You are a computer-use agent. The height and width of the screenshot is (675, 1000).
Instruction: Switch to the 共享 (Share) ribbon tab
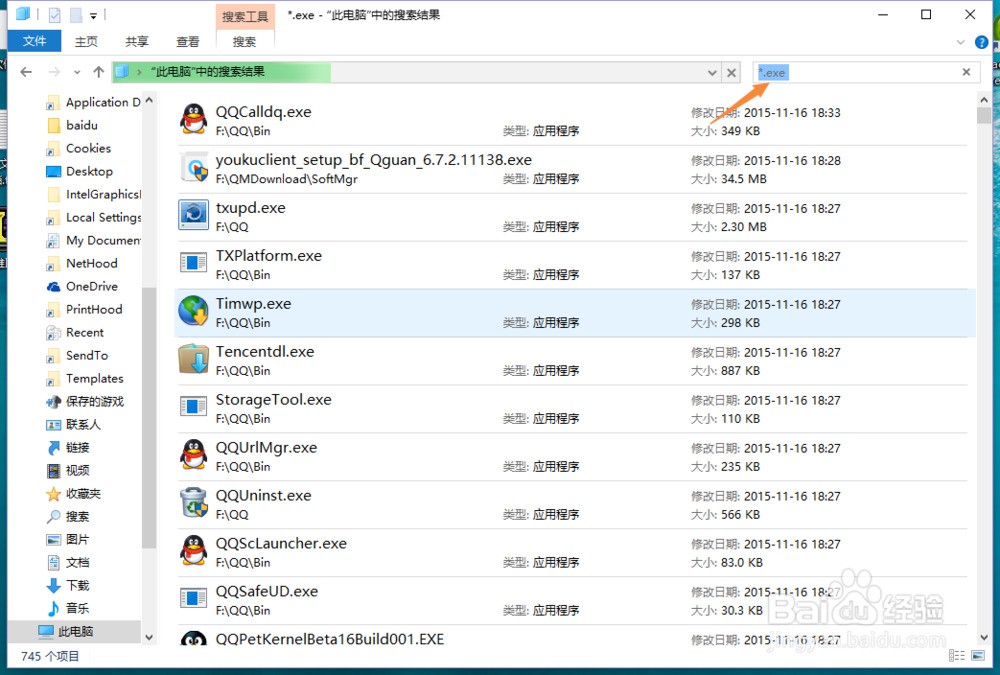[x=136, y=41]
